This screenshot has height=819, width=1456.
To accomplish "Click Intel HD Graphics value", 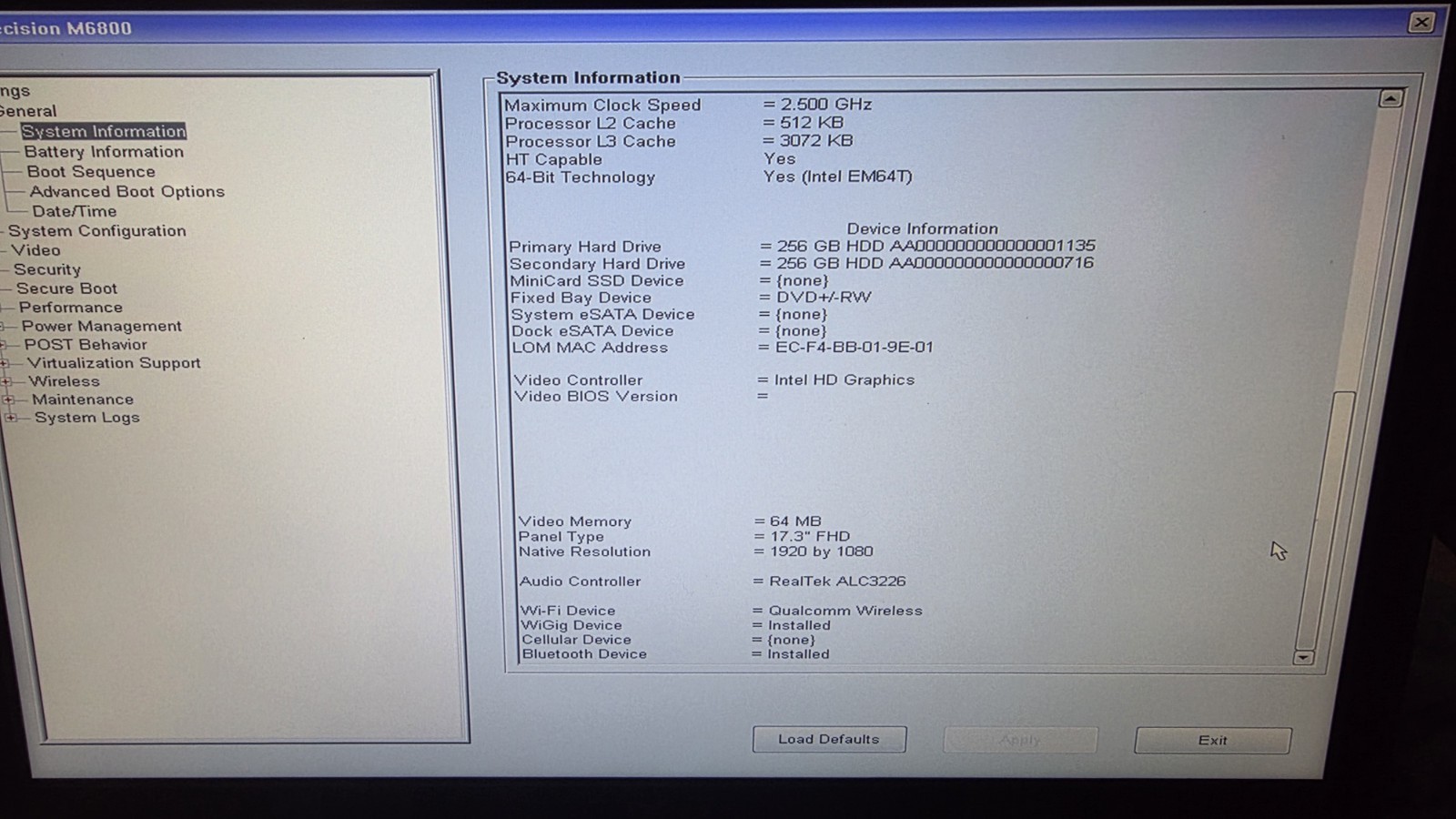I will [844, 379].
